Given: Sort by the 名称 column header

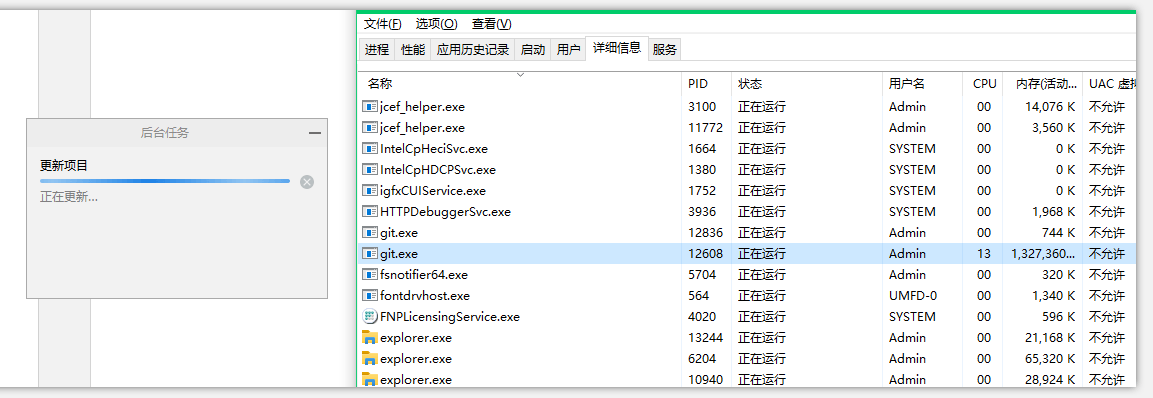Looking at the screenshot, I should 520,84.
